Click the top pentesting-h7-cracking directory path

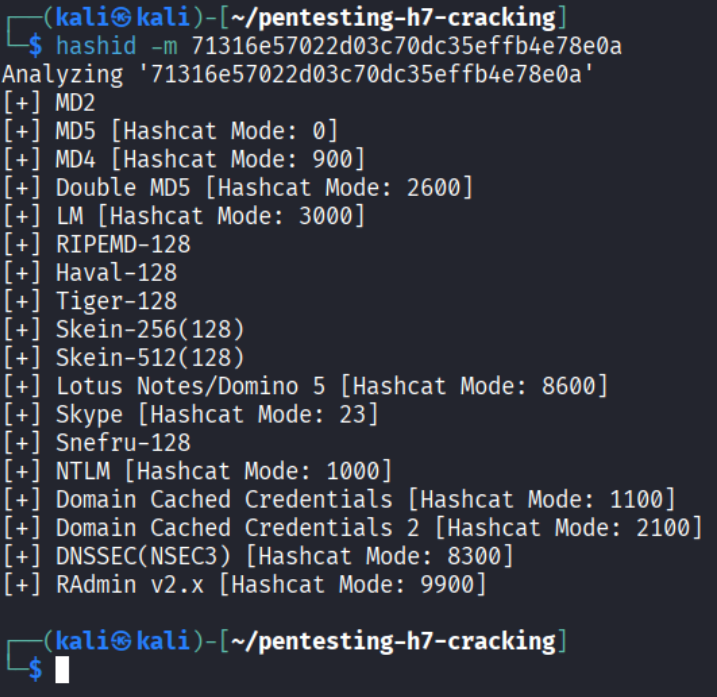393,18
